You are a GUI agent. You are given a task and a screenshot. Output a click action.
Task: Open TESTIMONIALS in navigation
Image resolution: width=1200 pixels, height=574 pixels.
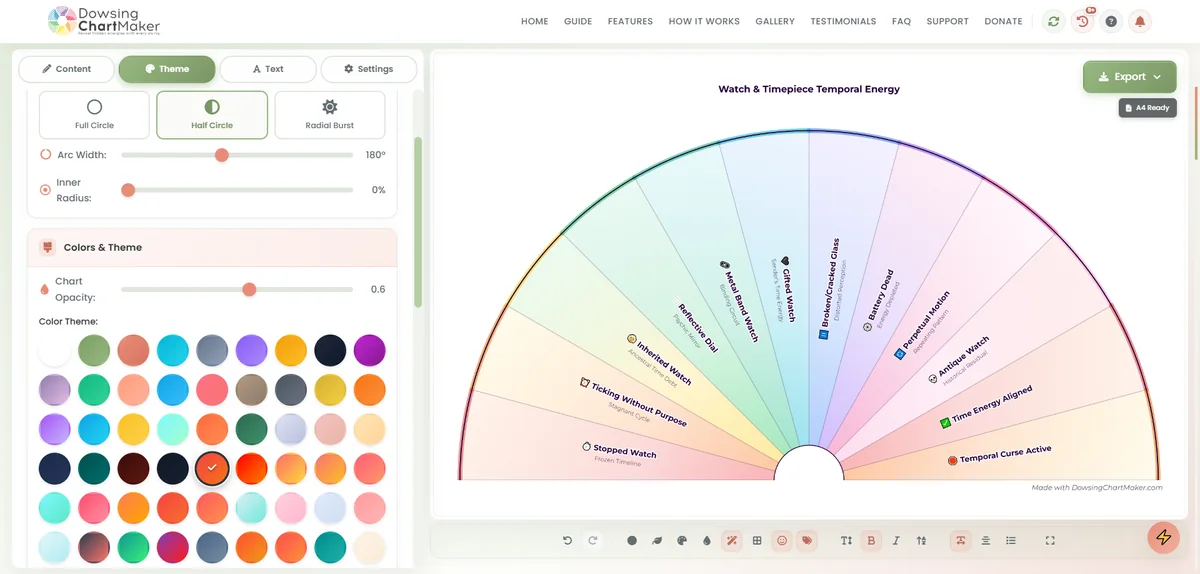(843, 21)
